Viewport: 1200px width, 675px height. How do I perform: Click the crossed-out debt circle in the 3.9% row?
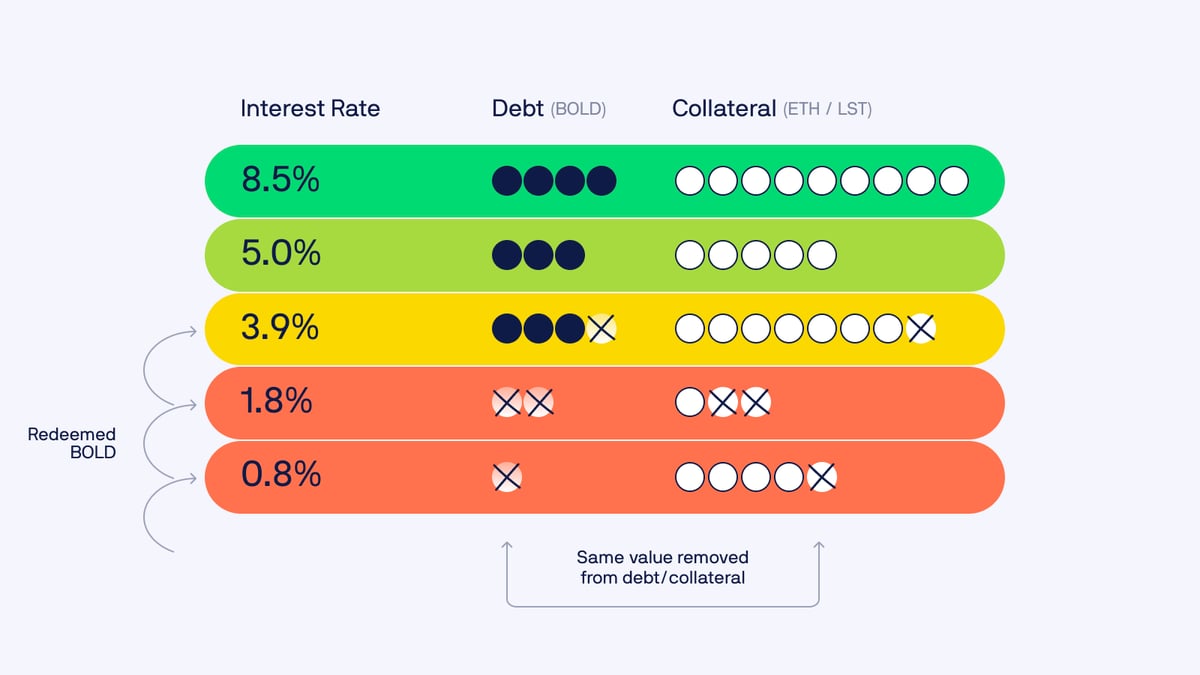(x=601, y=329)
